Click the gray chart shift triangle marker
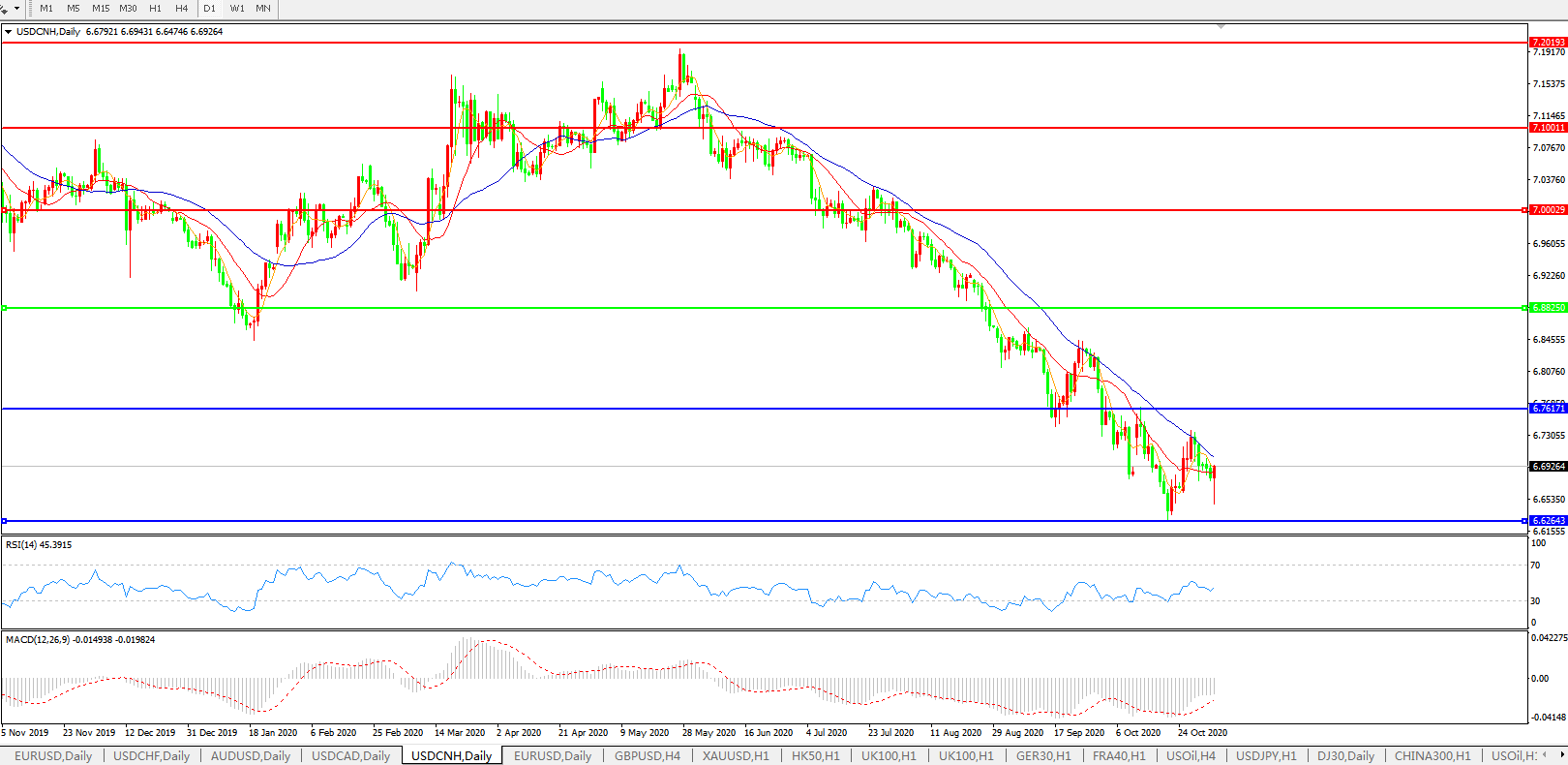This screenshot has height=765, width=1568. [x=1221, y=26]
